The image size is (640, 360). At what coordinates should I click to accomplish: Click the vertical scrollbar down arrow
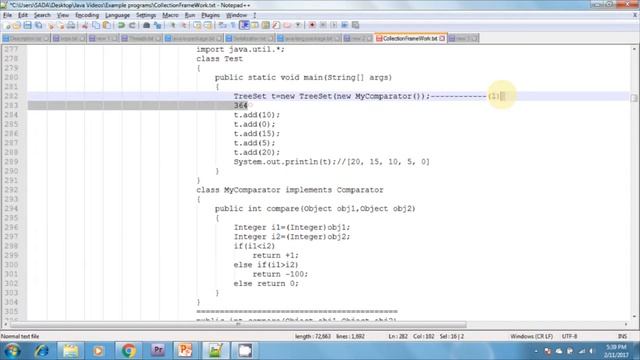coord(634,316)
